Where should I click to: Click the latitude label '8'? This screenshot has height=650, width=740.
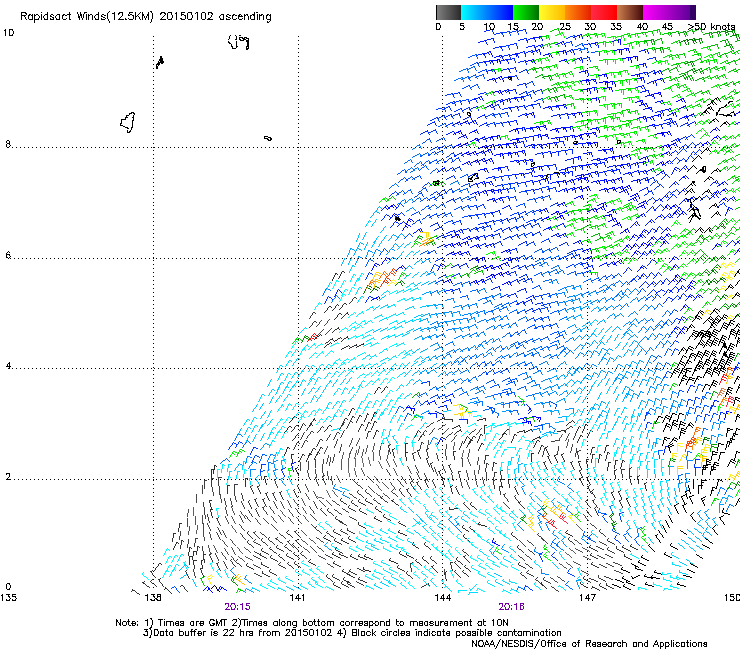point(8,144)
